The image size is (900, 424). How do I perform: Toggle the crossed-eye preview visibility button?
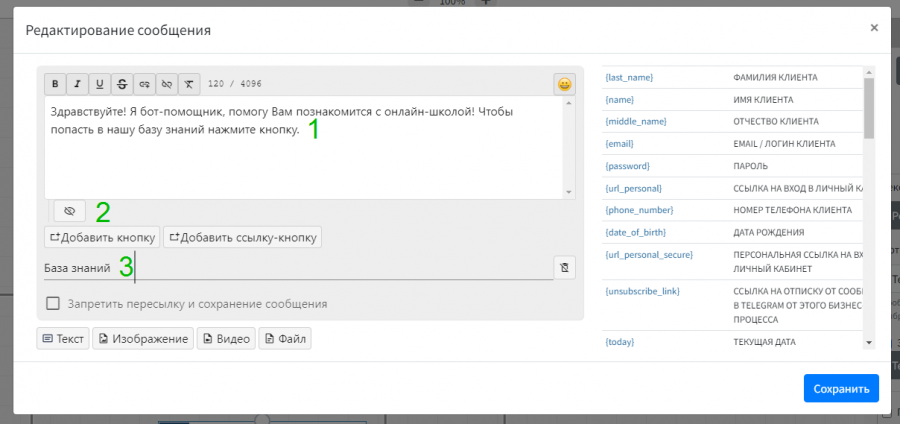pyautogui.click(x=69, y=211)
